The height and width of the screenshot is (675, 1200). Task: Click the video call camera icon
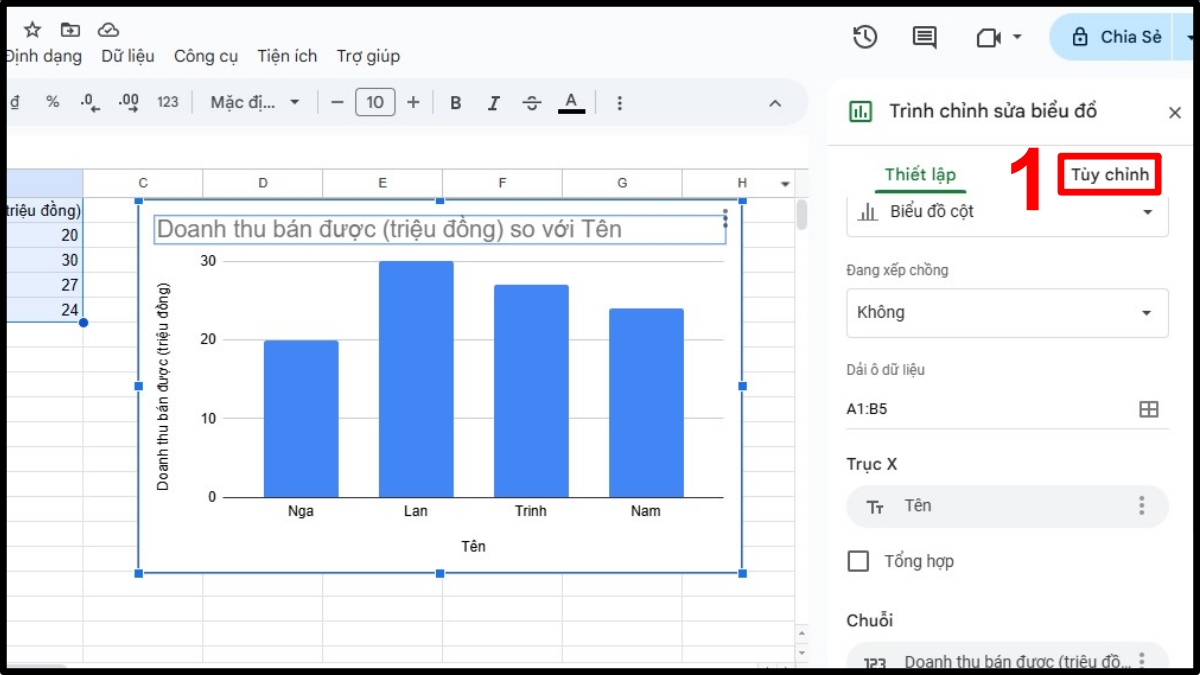click(x=988, y=38)
